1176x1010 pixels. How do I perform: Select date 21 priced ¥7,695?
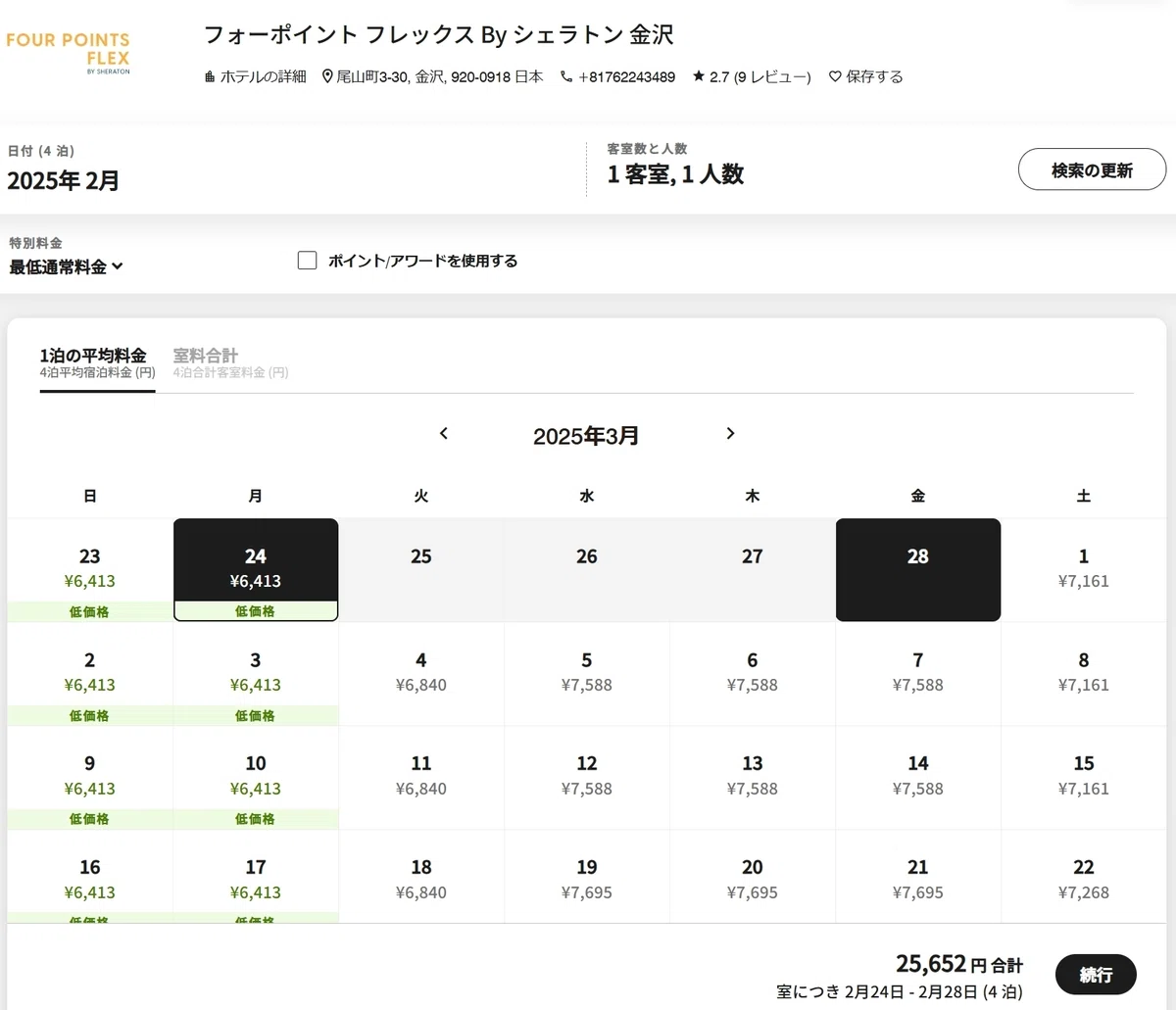pyautogui.click(x=918, y=877)
